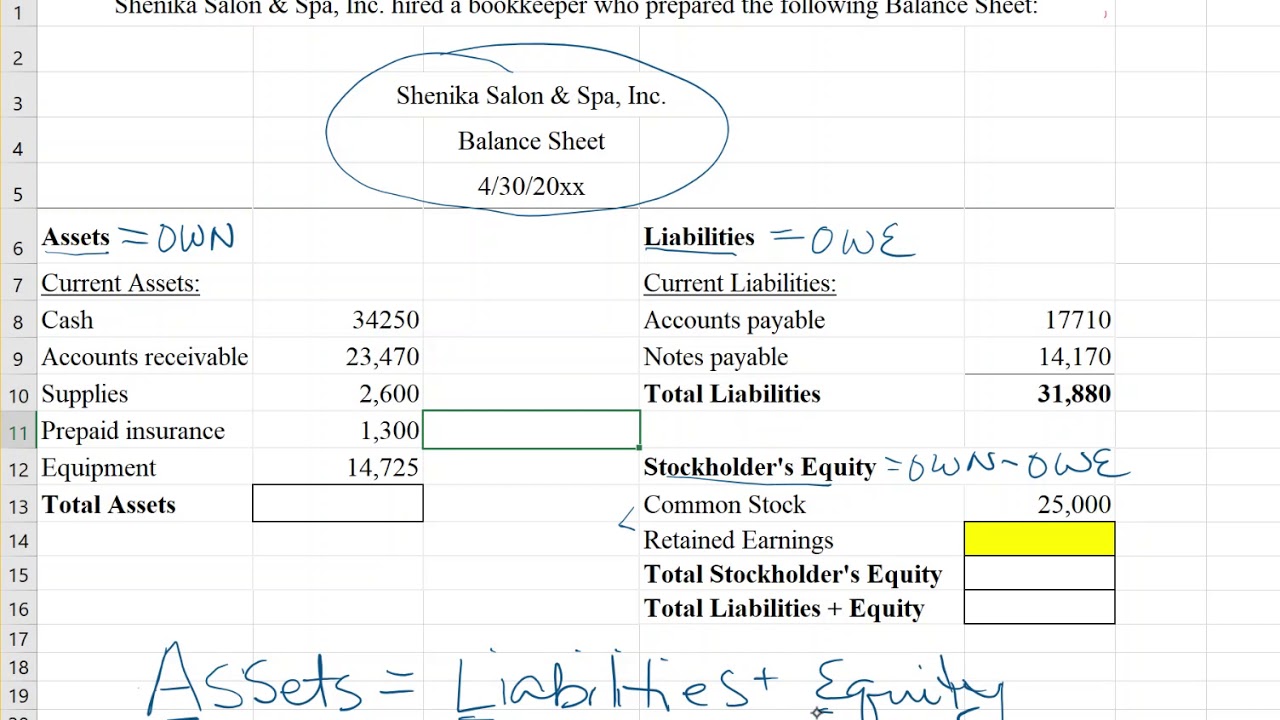1280x720 pixels.
Task: Click the Supplies label cell
Action: tap(145, 394)
